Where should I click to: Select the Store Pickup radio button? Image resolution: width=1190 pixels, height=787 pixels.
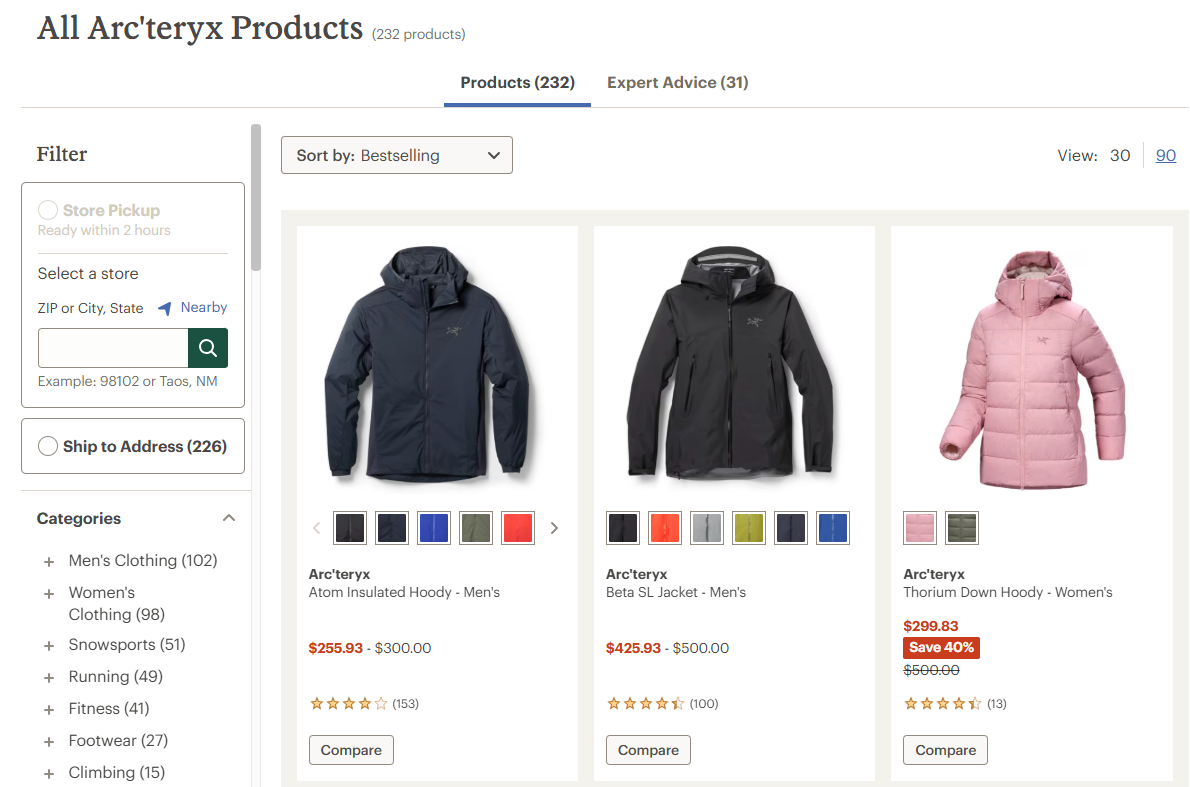(x=48, y=211)
